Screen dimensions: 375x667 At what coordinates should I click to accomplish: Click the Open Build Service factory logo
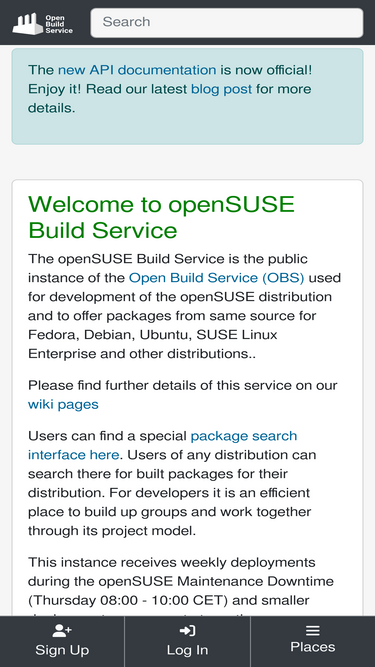[27, 24]
